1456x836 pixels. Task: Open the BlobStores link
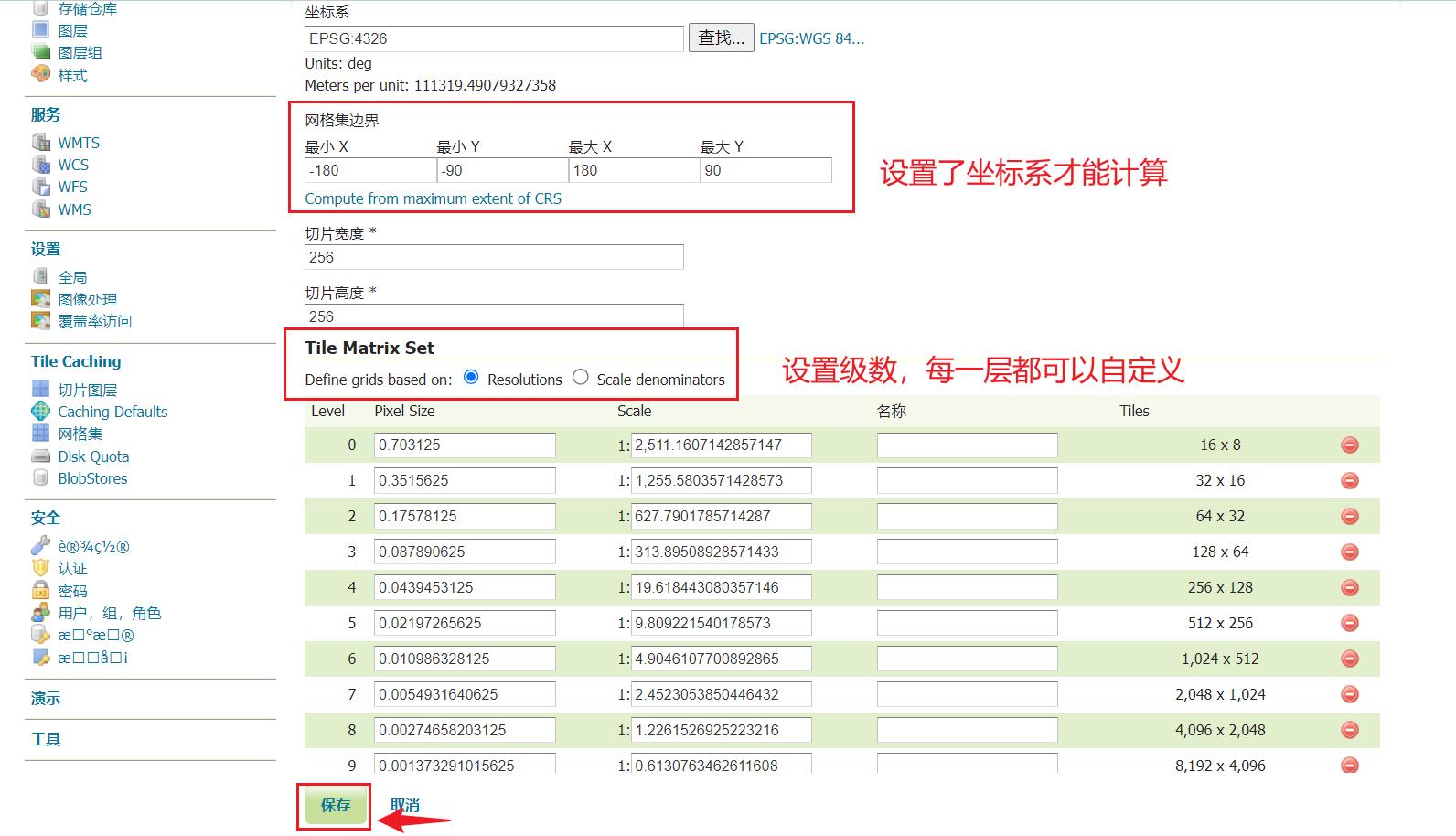pyautogui.click(x=92, y=478)
